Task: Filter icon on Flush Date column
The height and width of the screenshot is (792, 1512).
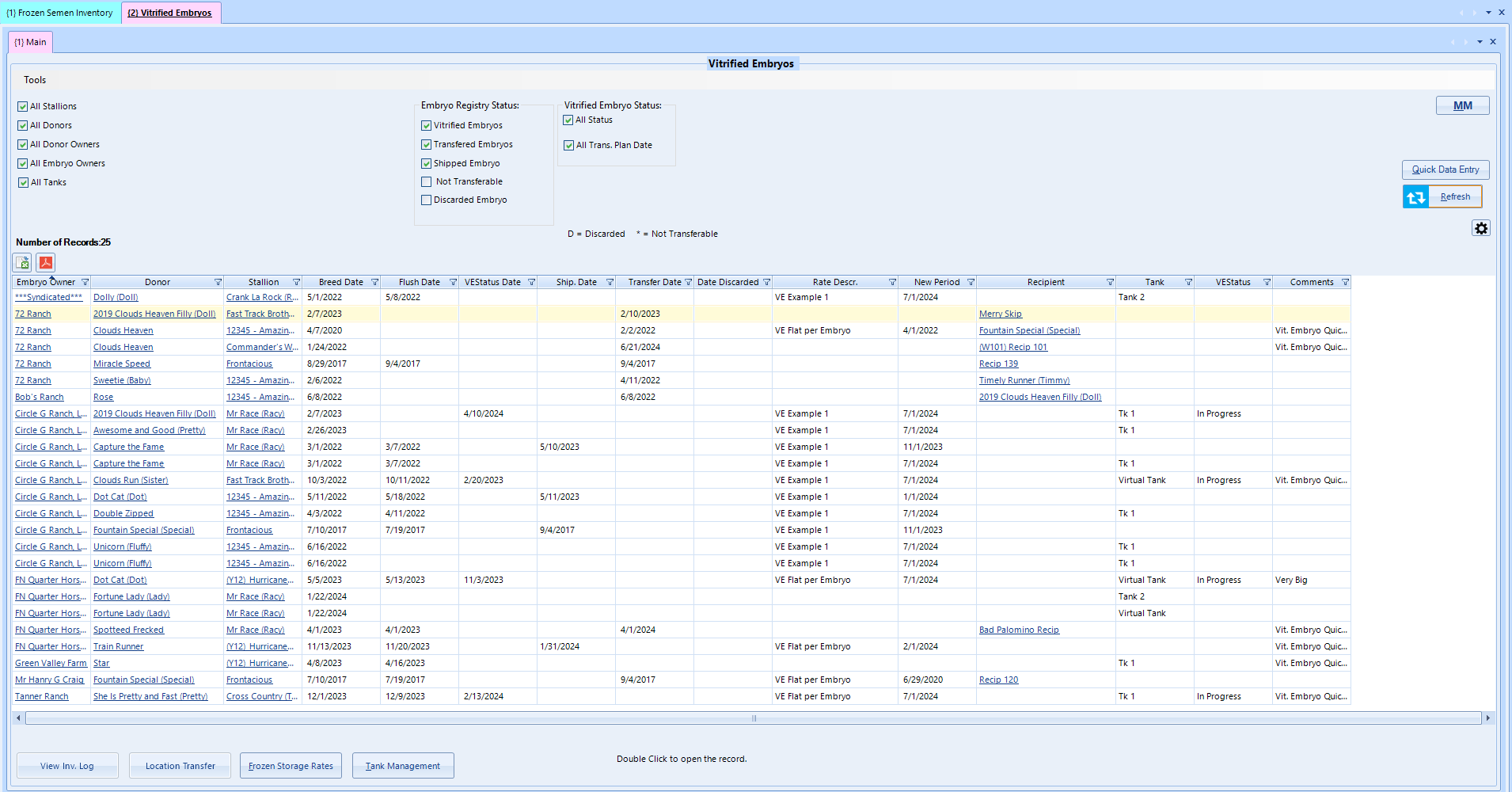Action: (x=454, y=283)
